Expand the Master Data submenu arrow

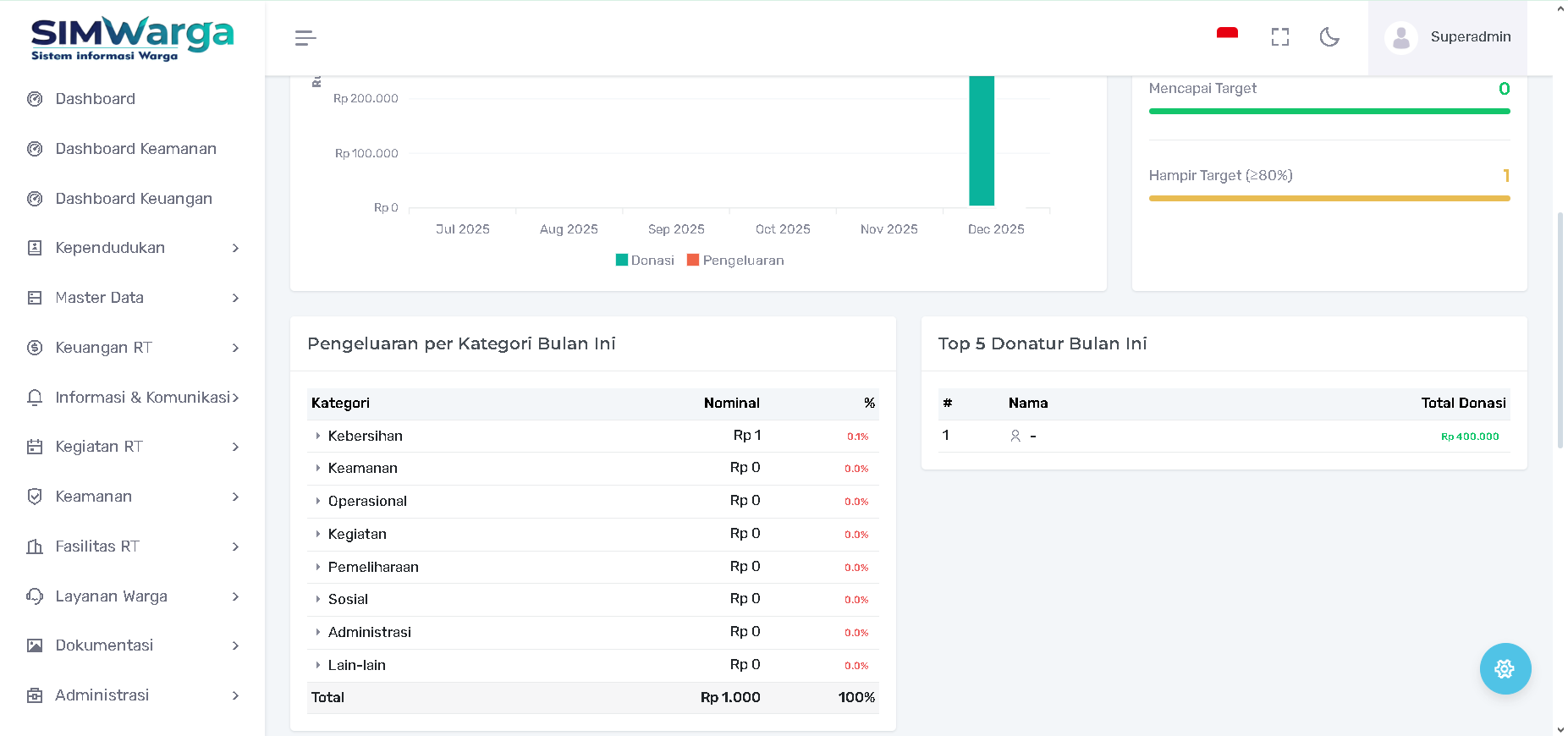[235, 298]
